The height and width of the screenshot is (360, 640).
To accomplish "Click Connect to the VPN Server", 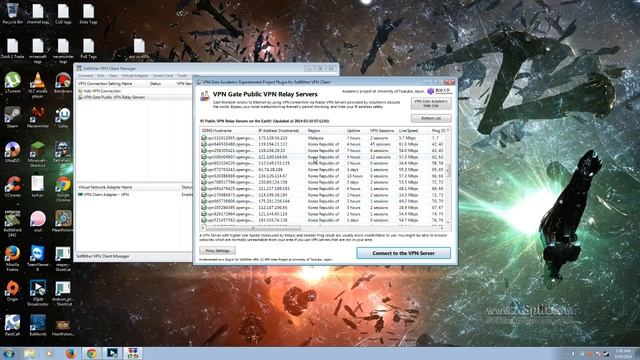I will (x=403, y=253).
